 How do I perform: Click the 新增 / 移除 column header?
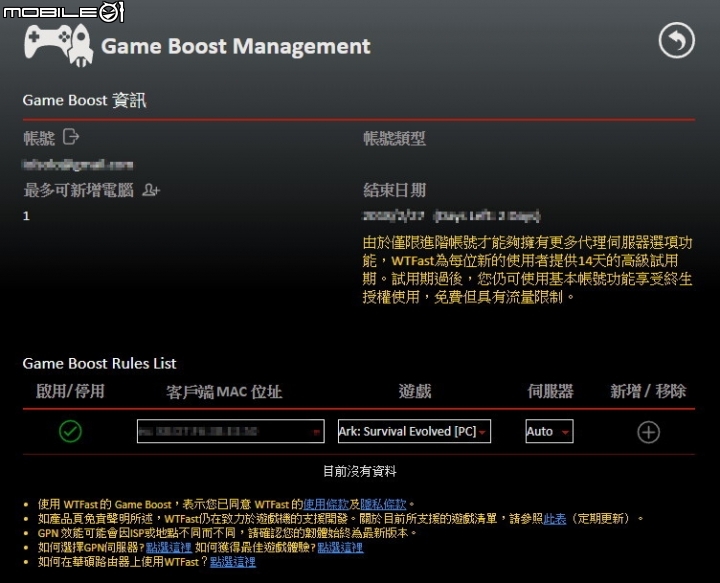[648, 392]
